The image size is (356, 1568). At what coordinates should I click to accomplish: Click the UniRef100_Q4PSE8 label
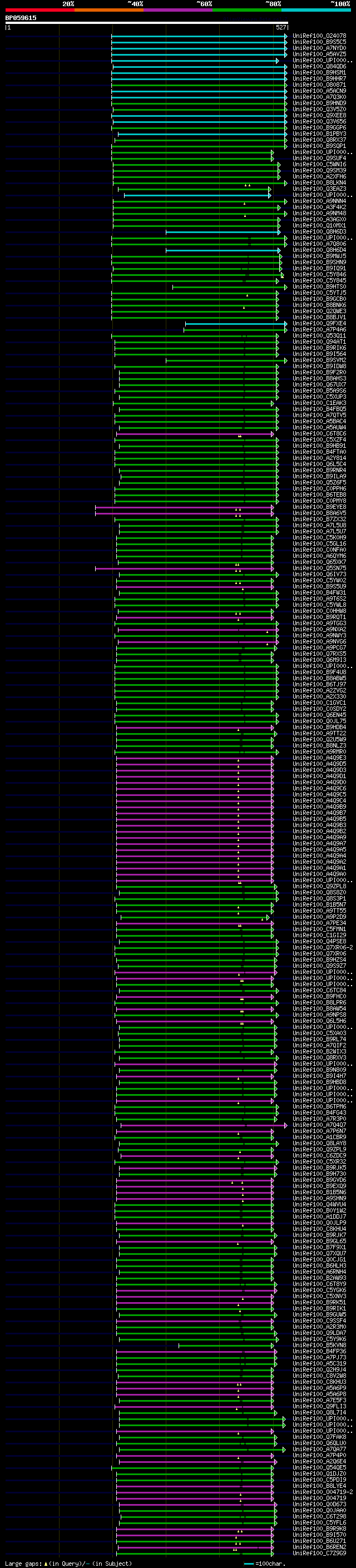coord(319,942)
